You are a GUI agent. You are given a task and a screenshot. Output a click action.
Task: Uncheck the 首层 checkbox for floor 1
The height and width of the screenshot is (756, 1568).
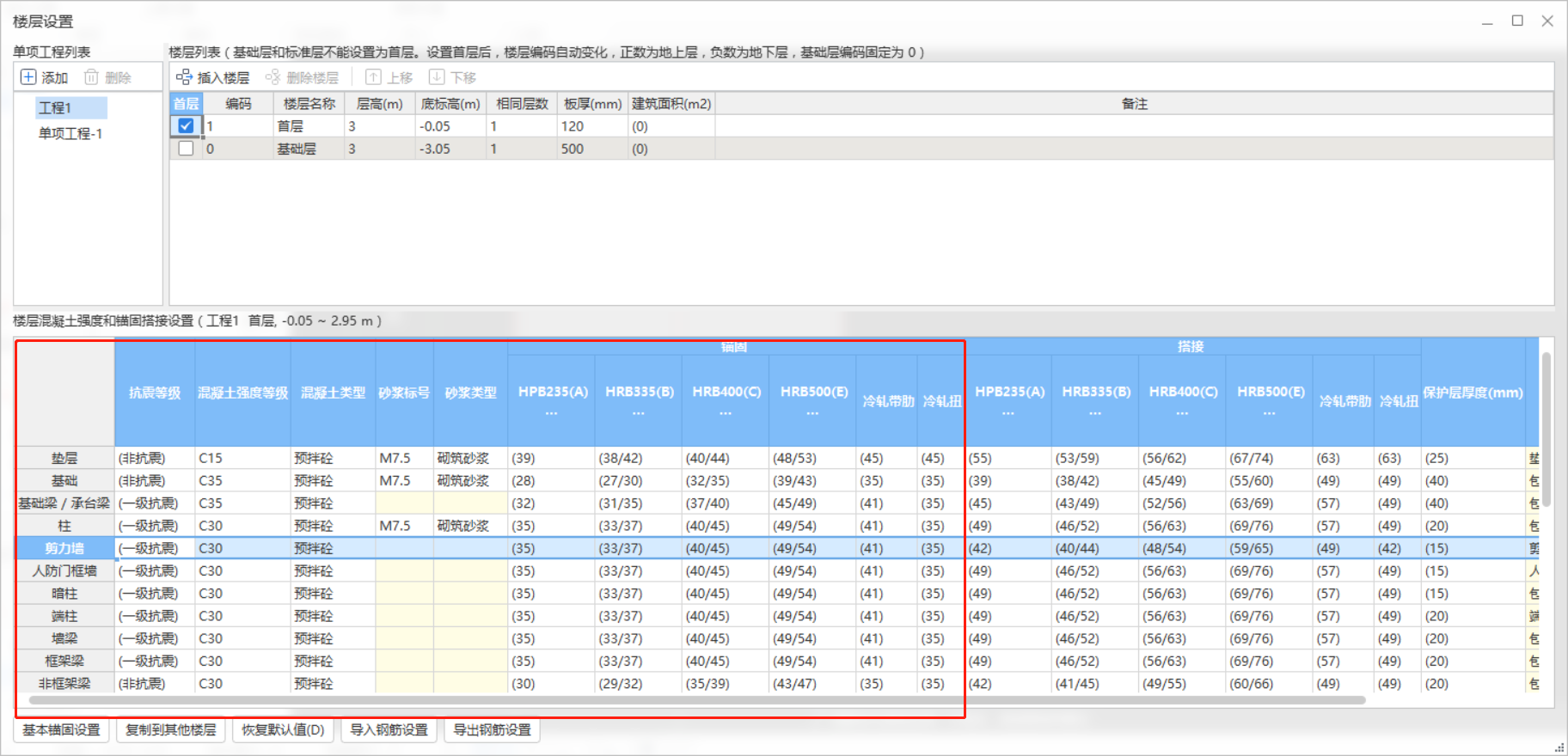(186, 125)
